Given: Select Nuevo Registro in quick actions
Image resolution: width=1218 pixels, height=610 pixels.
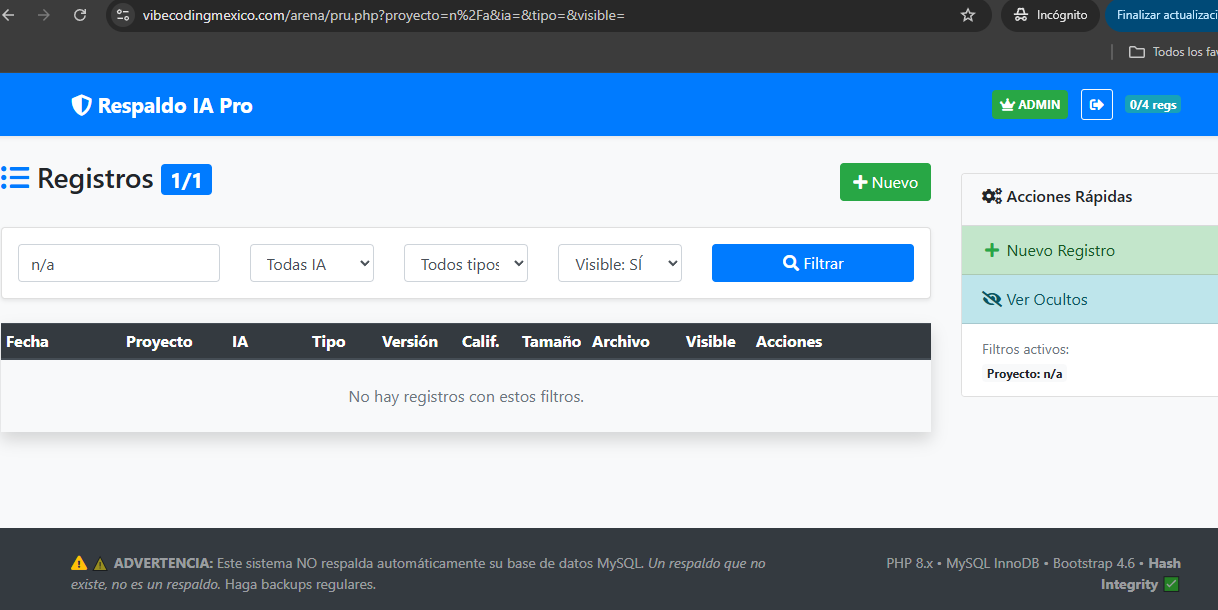Looking at the screenshot, I should click(1059, 250).
